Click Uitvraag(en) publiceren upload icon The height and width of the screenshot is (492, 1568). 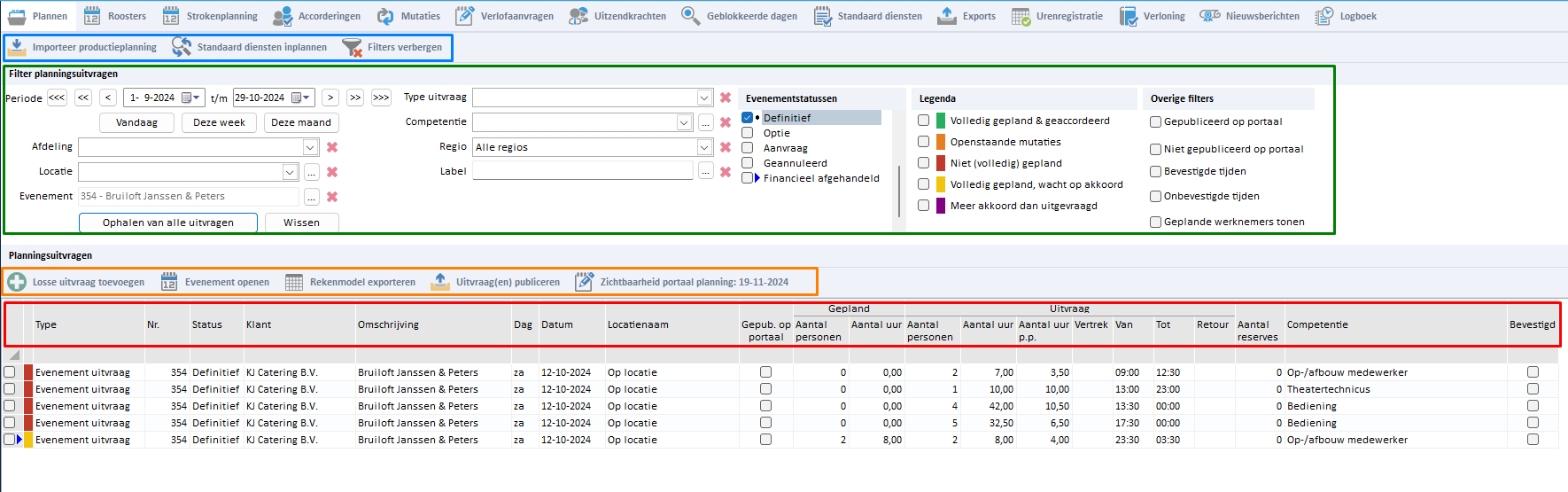tap(440, 282)
